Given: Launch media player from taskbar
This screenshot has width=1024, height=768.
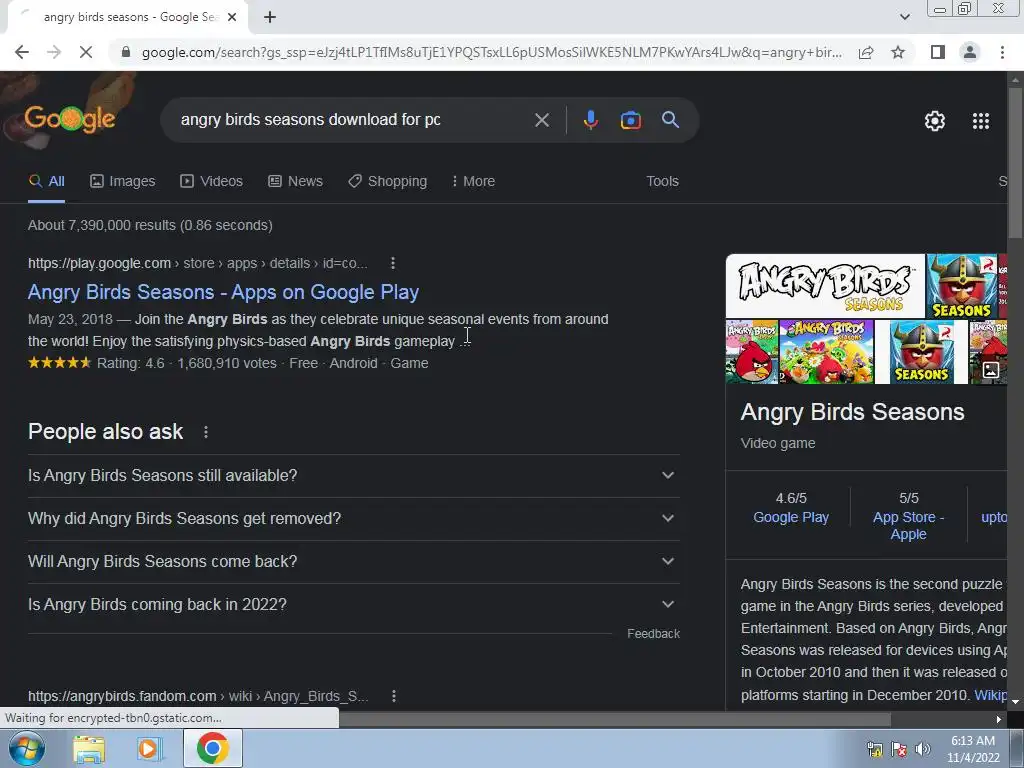Looking at the screenshot, I should coord(149,748).
